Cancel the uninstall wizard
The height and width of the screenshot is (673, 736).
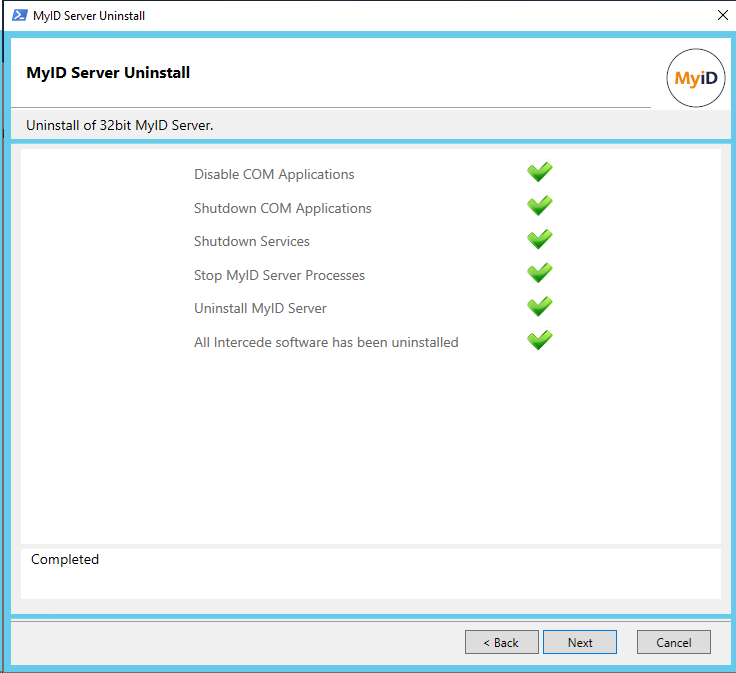click(674, 642)
